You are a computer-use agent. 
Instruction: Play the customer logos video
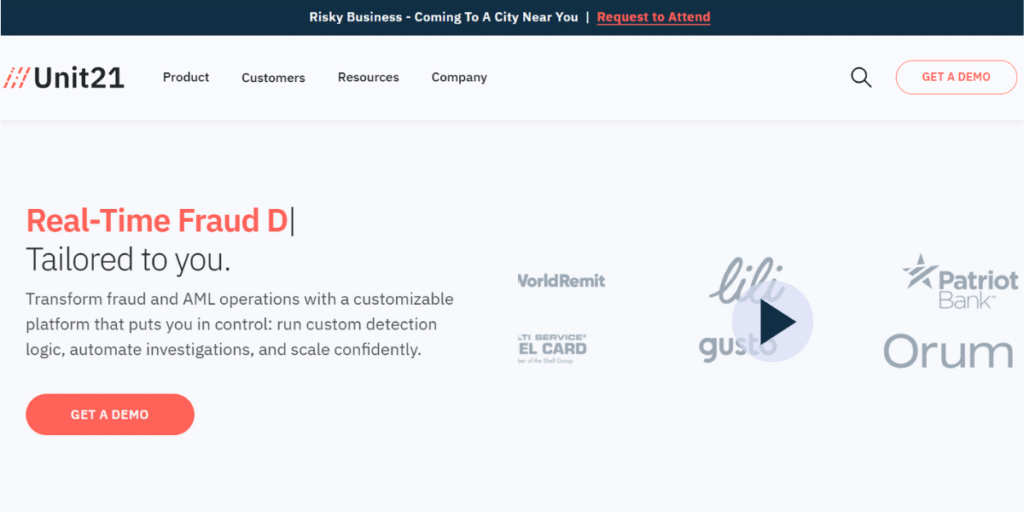click(x=773, y=321)
